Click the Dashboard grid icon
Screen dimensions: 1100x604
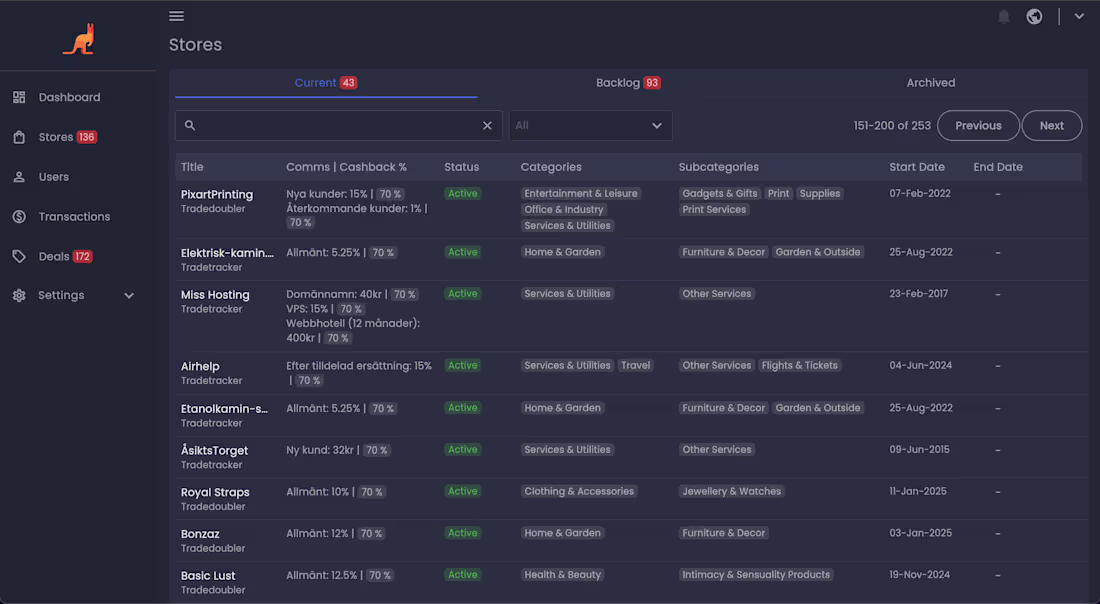click(x=19, y=98)
